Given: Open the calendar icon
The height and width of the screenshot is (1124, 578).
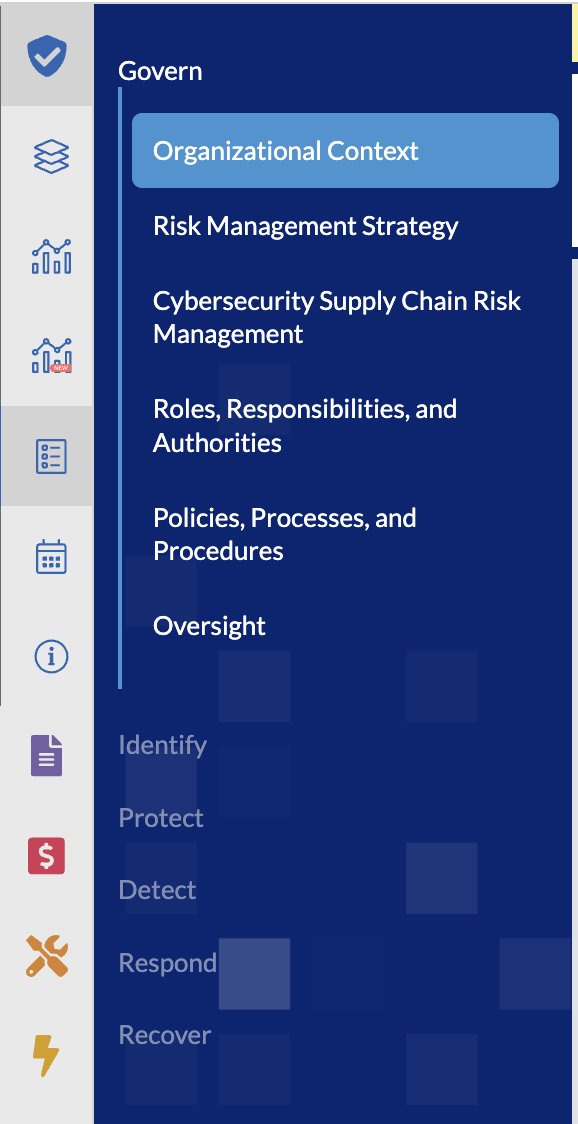Looking at the screenshot, I should [52, 556].
